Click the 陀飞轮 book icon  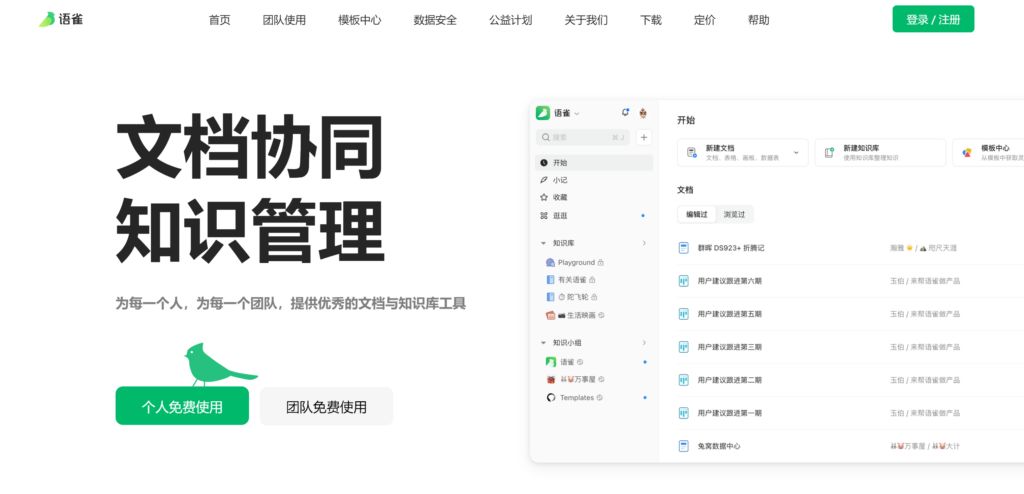[x=550, y=297]
